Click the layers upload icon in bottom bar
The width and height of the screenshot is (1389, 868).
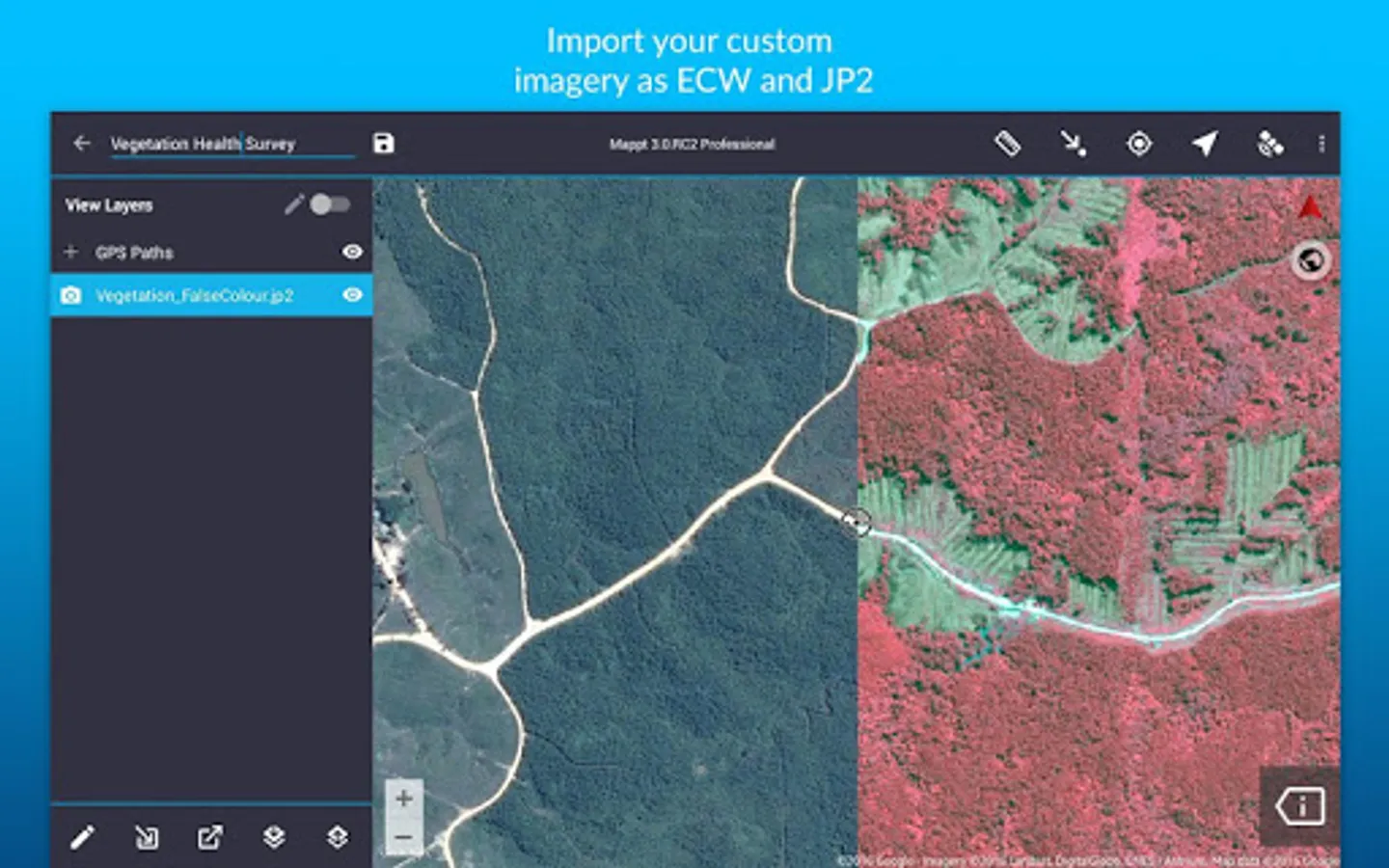coord(338,837)
